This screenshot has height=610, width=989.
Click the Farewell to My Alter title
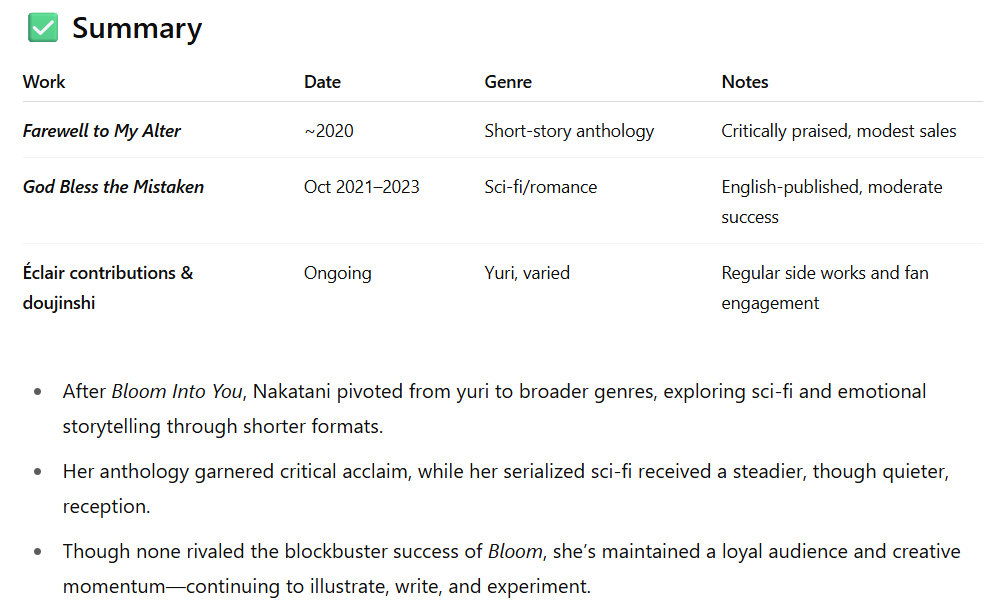102,131
